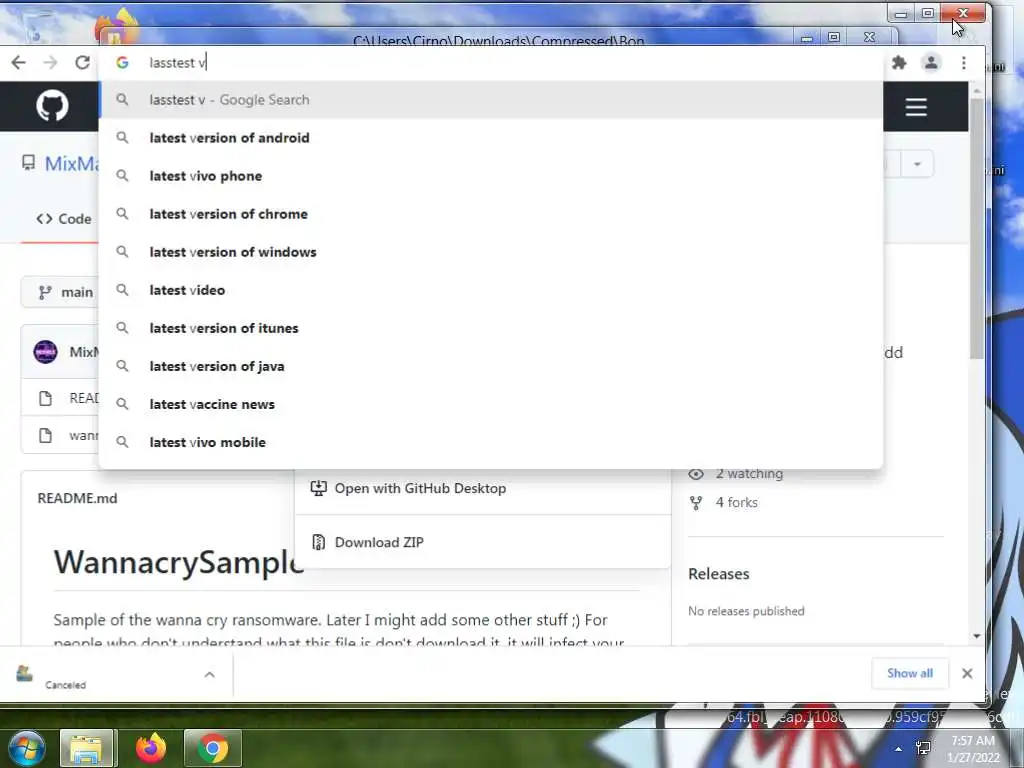Pick suggestion 'latest version of itunes'
1024x768 pixels.
pos(491,328)
